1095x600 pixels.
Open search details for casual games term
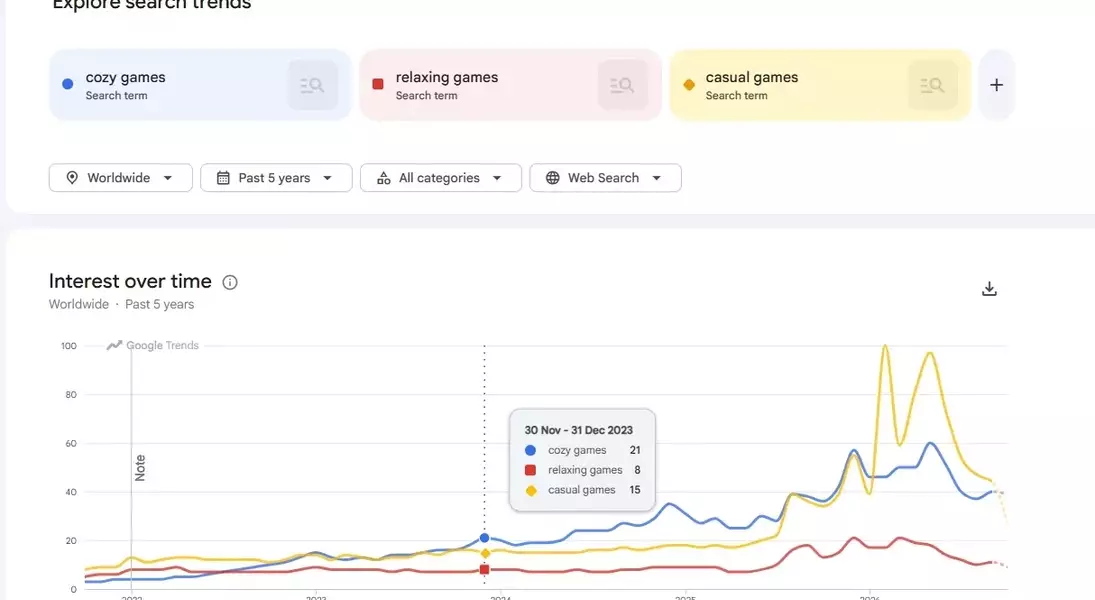[933, 85]
